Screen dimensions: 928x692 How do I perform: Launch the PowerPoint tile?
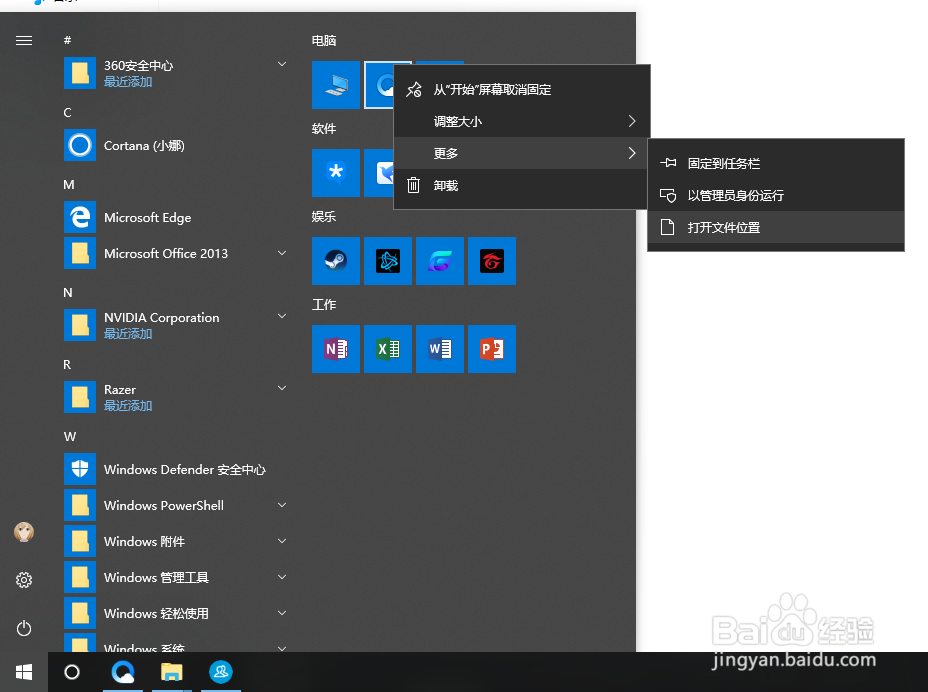pyautogui.click(x=492, y=349)
